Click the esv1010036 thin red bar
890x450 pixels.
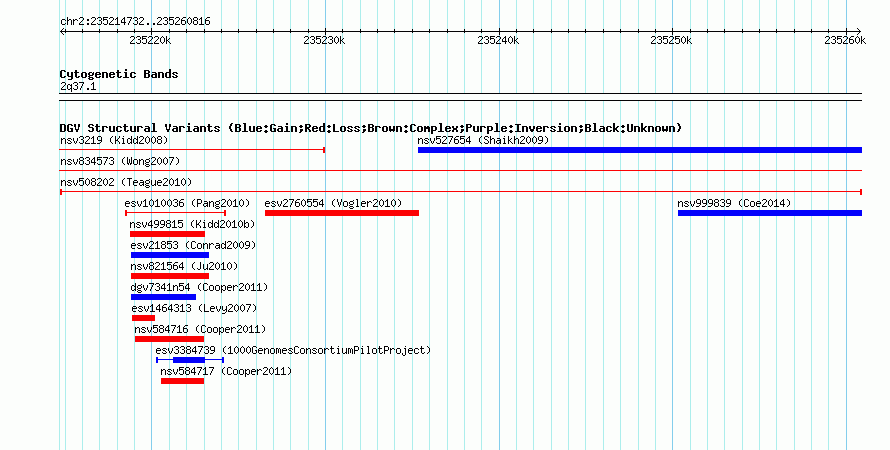pos(175,213)
